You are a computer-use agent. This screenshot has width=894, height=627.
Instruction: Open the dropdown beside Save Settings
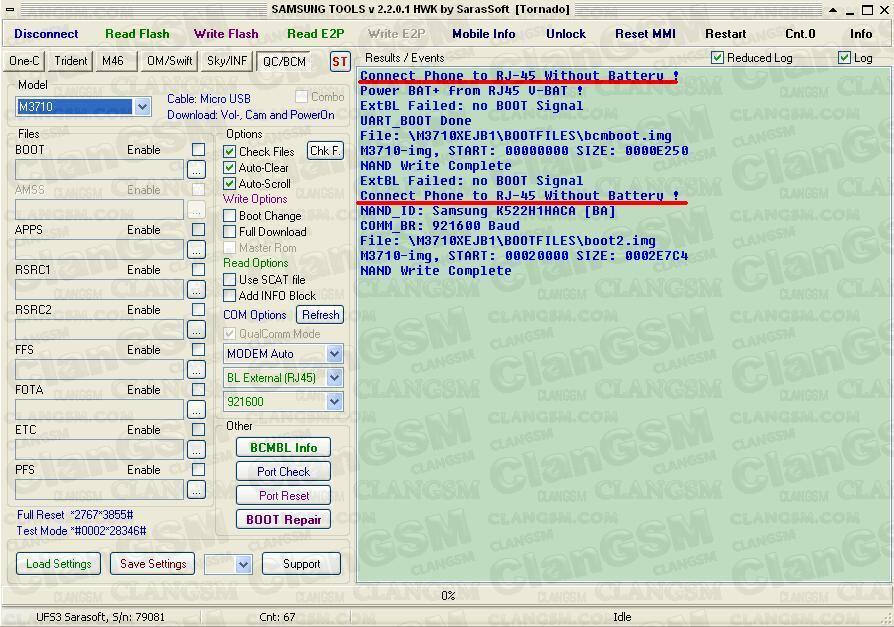(x=244, y=564)
